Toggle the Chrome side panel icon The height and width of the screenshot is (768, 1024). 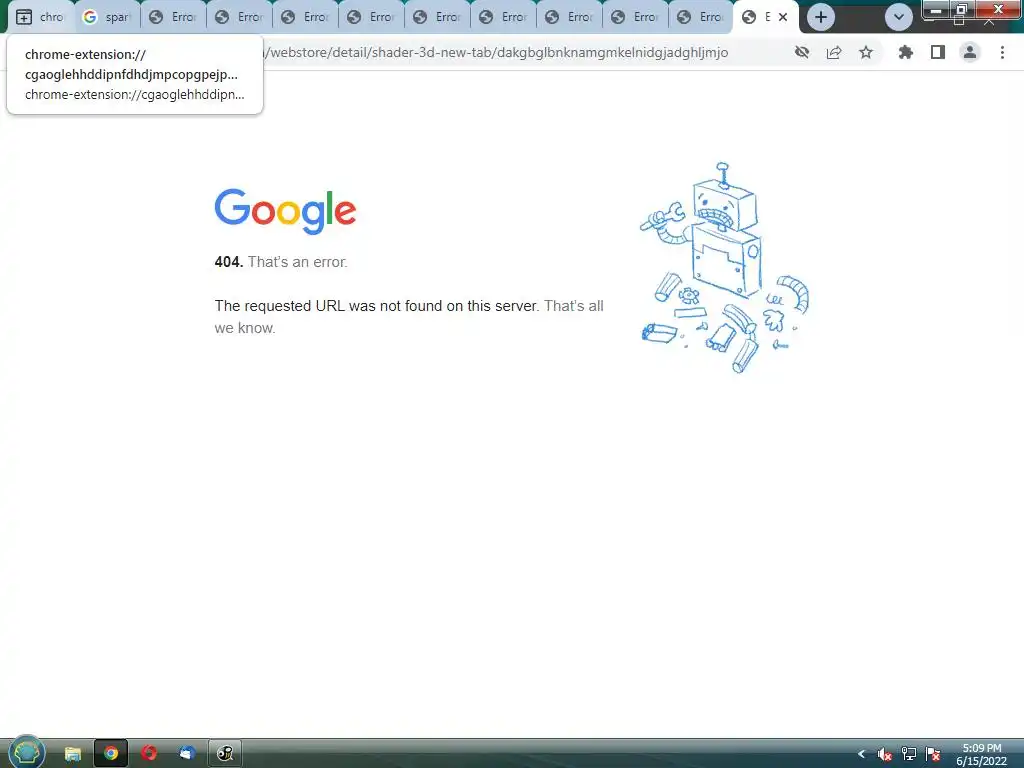(938, 52)
